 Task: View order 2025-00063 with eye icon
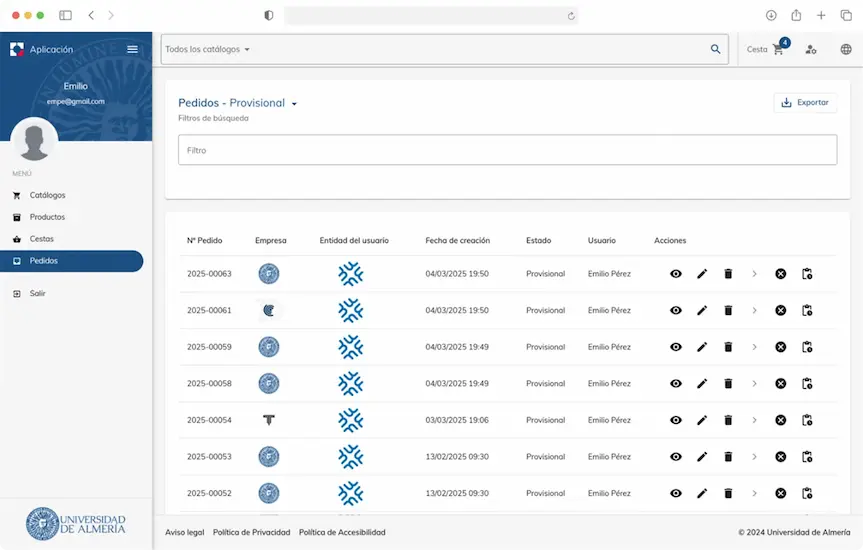675,274
